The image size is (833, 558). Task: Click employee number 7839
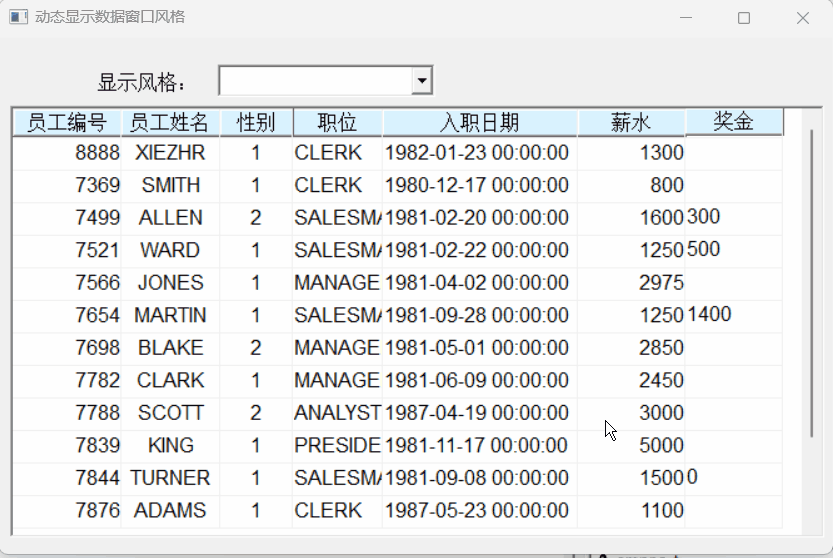[x=97, y=445]
